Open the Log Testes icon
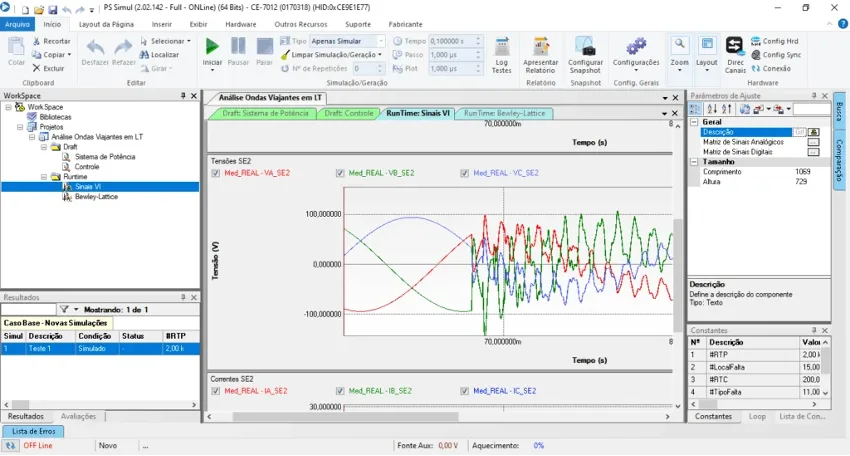 pos(501,55)
